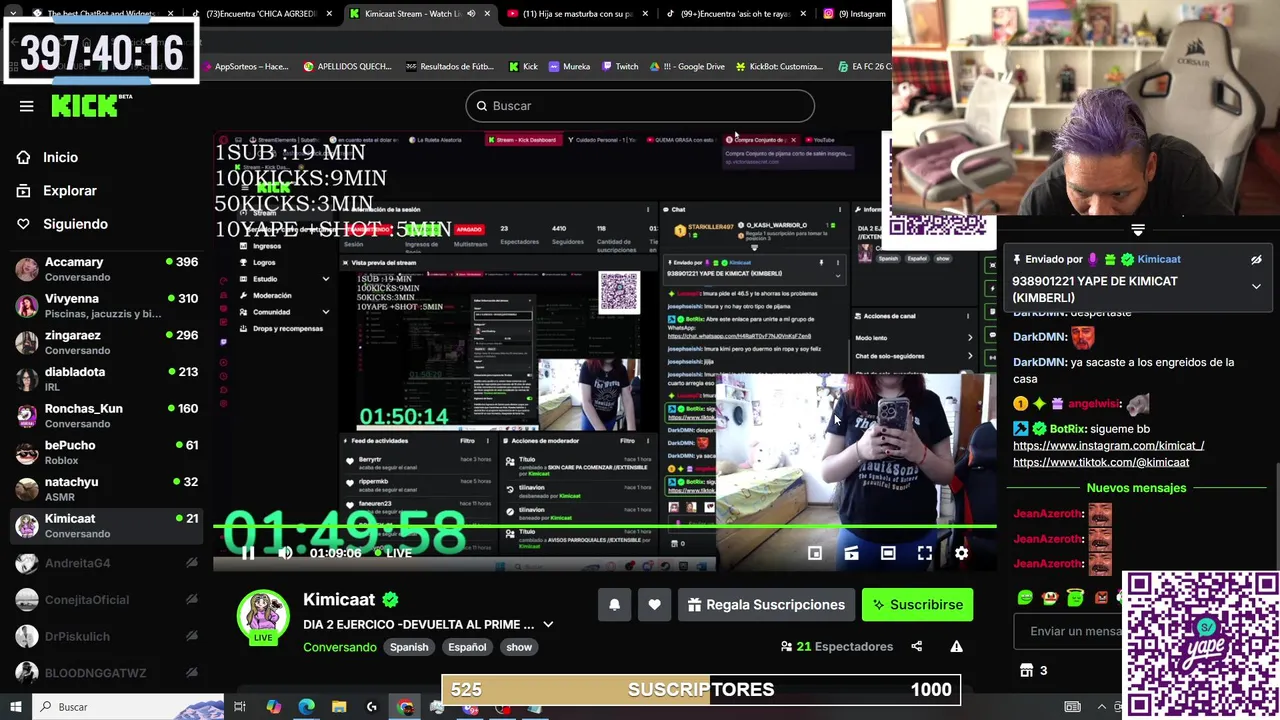
Task: Open stream player settings gear
Action: point(961,553)
